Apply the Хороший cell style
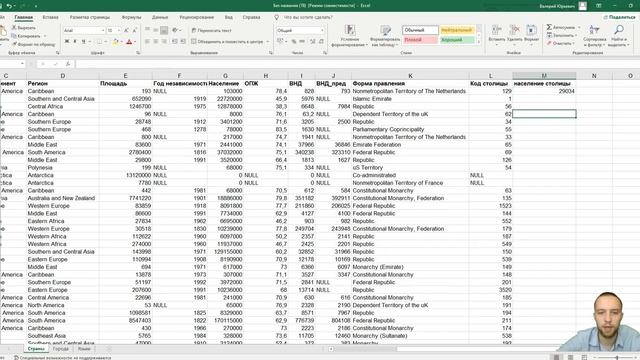Screen dimensions: 640x360 (x=457, y=40)
